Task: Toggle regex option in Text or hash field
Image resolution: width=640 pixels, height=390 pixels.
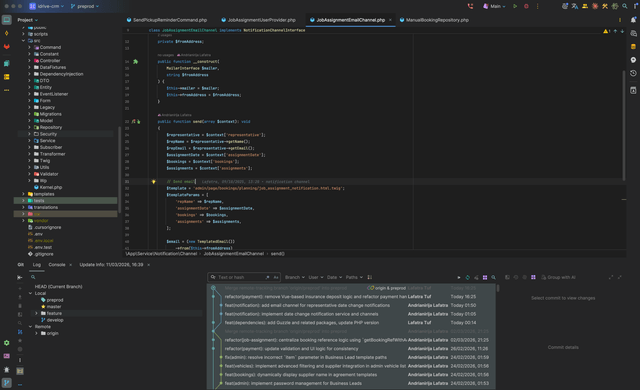Action: point(267,277)
